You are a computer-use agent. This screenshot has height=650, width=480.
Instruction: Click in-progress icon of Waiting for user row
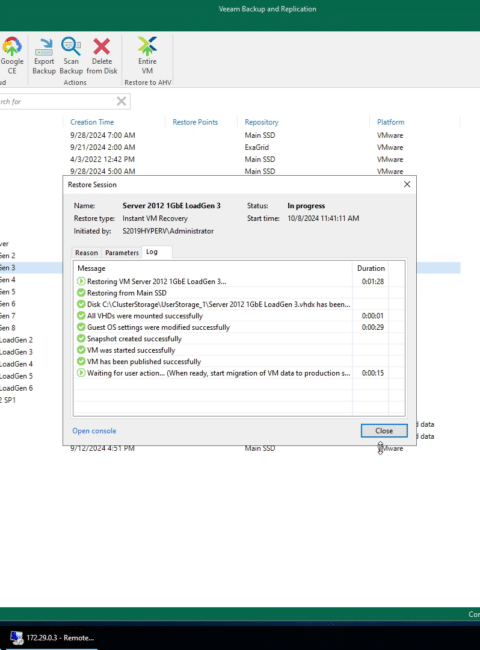point(81,373)
